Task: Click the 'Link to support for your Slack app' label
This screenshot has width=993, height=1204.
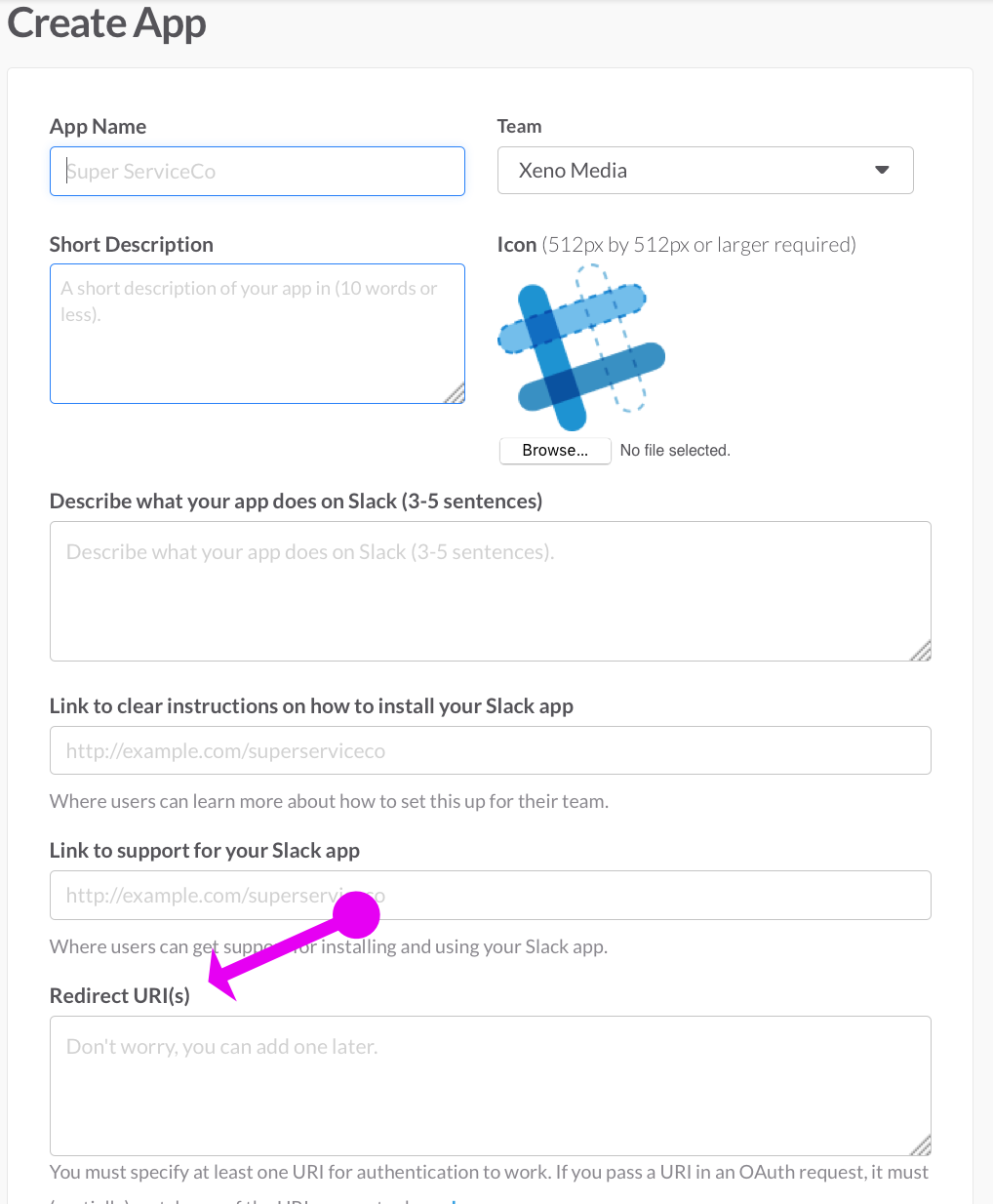Action: 204,851
